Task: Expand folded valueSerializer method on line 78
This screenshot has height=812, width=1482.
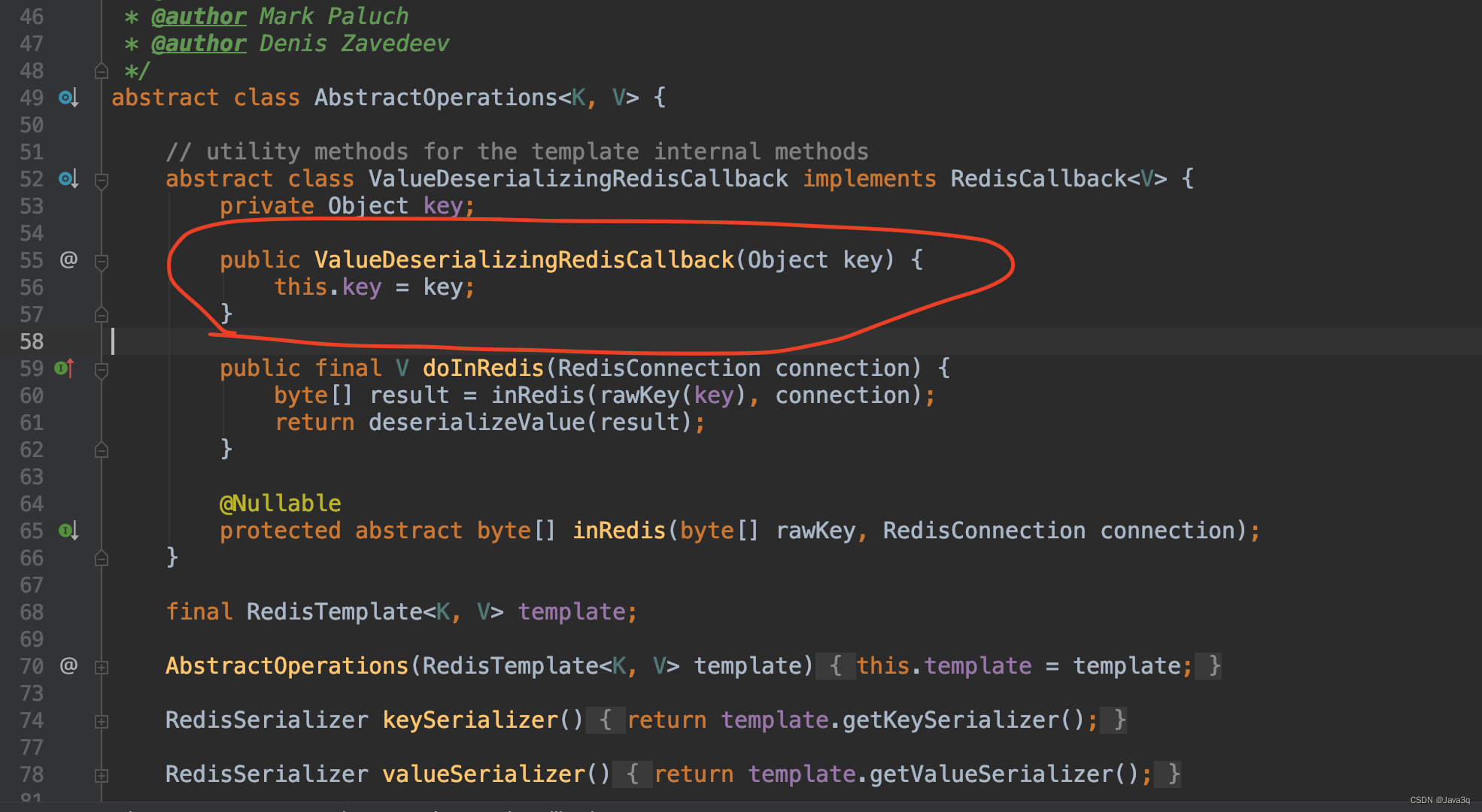Action: (x=102, y=775)
